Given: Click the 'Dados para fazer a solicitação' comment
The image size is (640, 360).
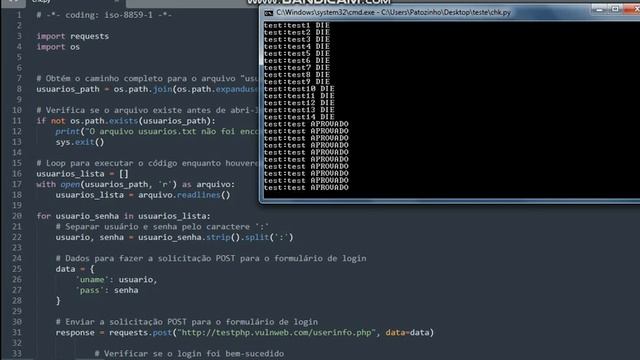Looking at the screenshot, I should point(211,258).
